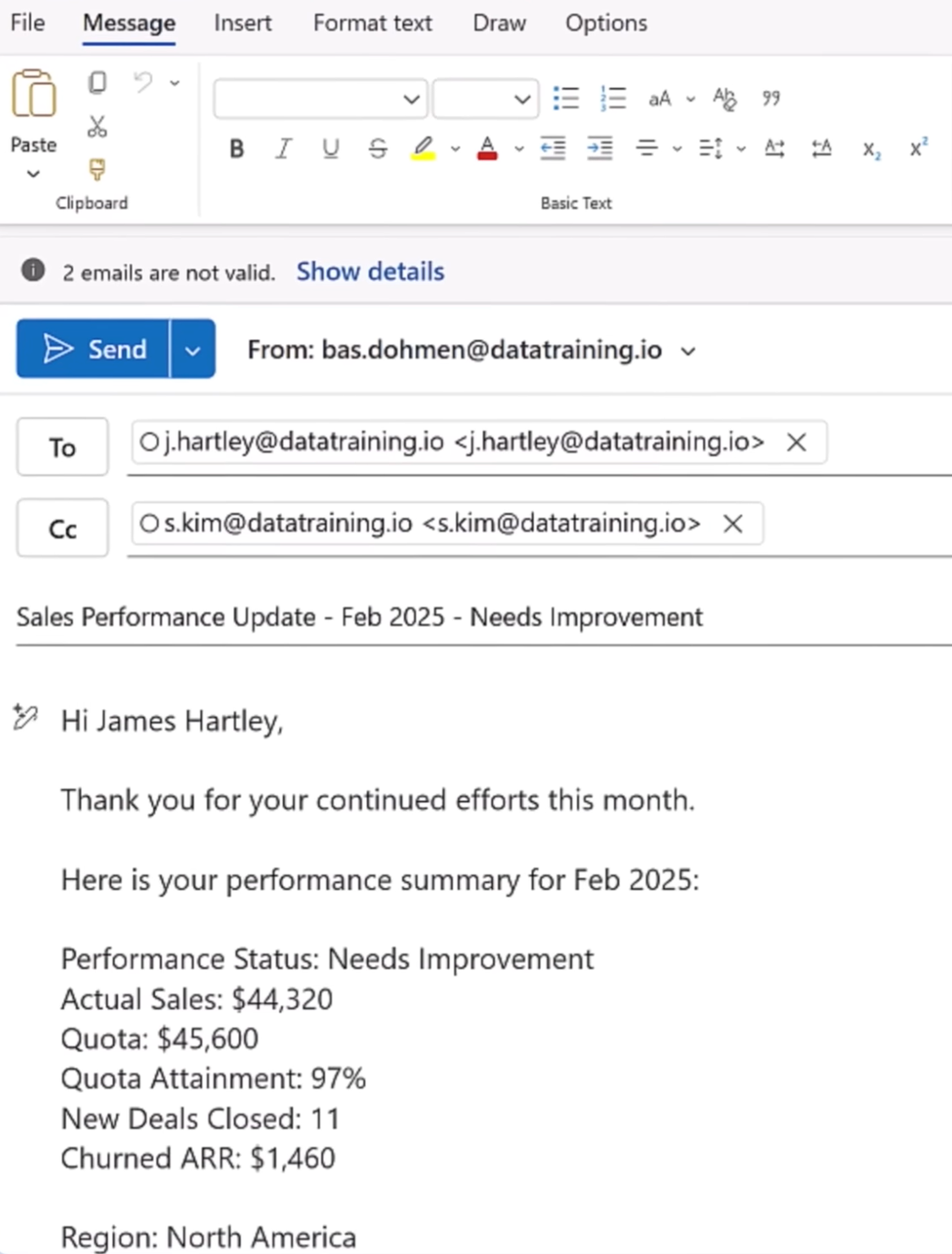Viewport: 952px width, 1254px height.
Task: Apply strikethrough formatting
Action: coord(378,149)
